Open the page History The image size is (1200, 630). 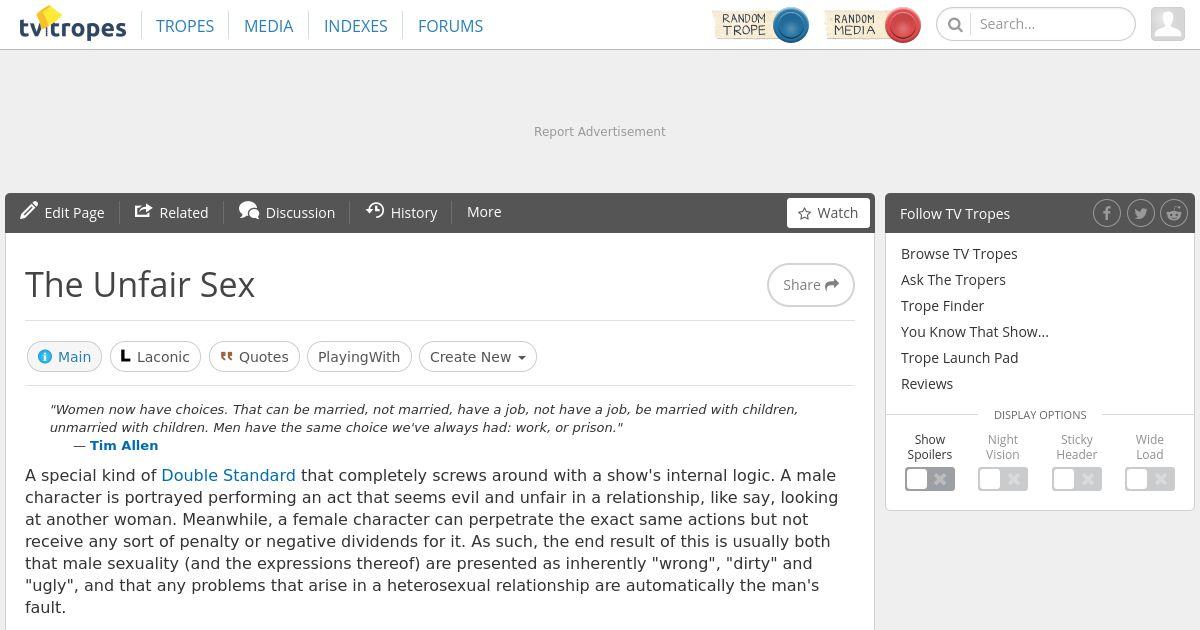point(402,212)
